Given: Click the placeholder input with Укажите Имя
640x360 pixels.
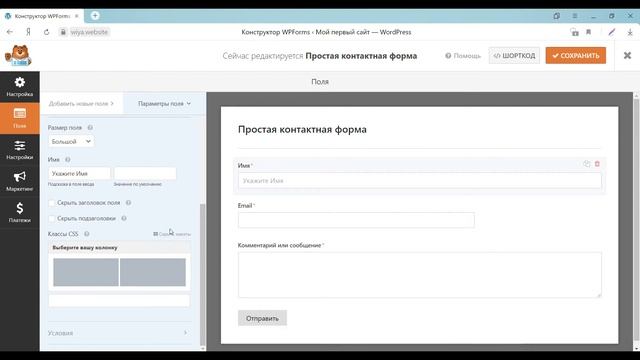Looking at the screenshot, I should (79, 173).
